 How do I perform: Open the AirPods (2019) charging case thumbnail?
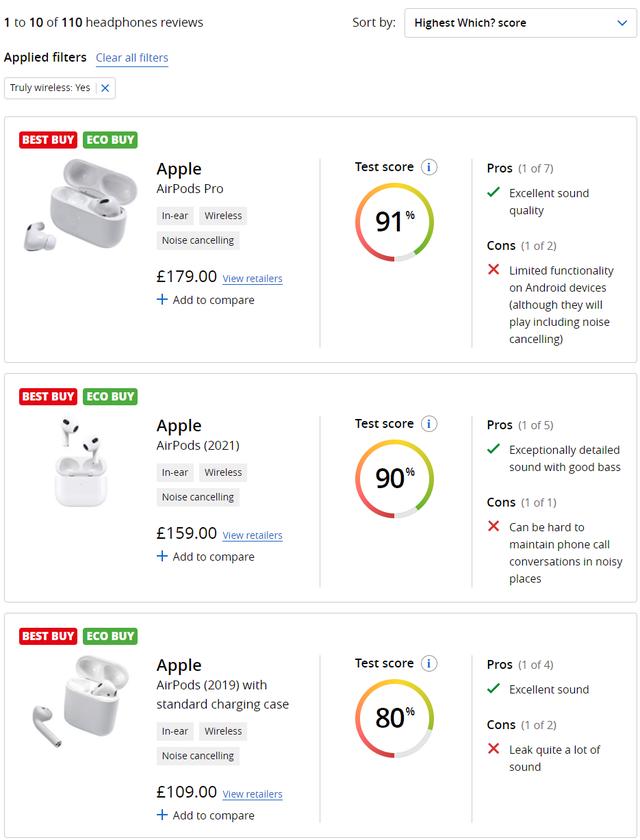(x=80, y=701)
